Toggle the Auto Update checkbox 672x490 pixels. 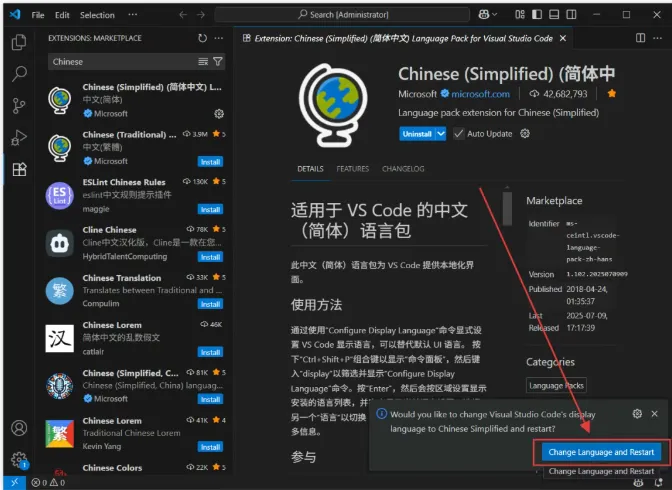pyautogui.click(x=459, y=134)
